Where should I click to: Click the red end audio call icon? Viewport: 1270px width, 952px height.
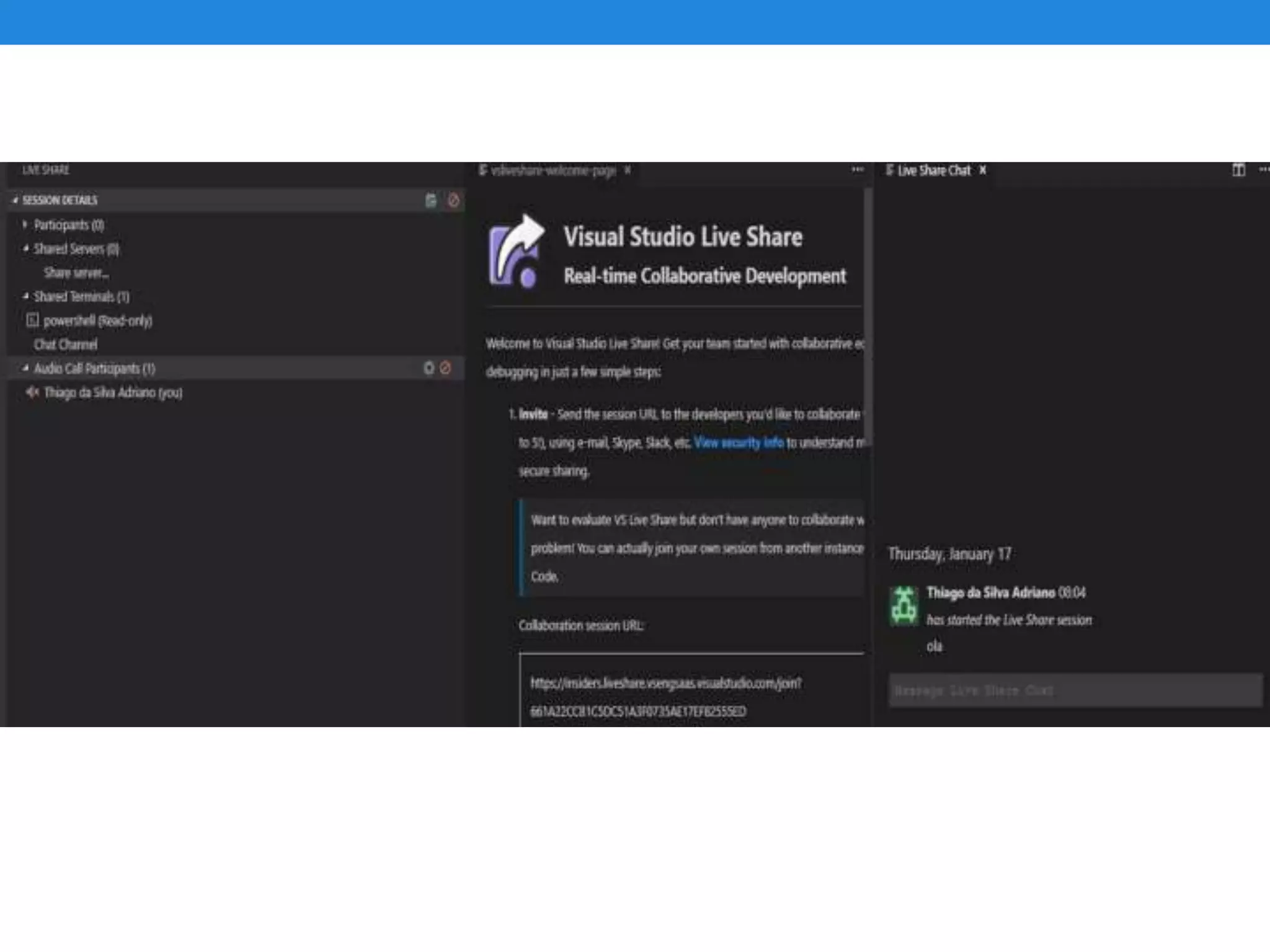point(445,368)
